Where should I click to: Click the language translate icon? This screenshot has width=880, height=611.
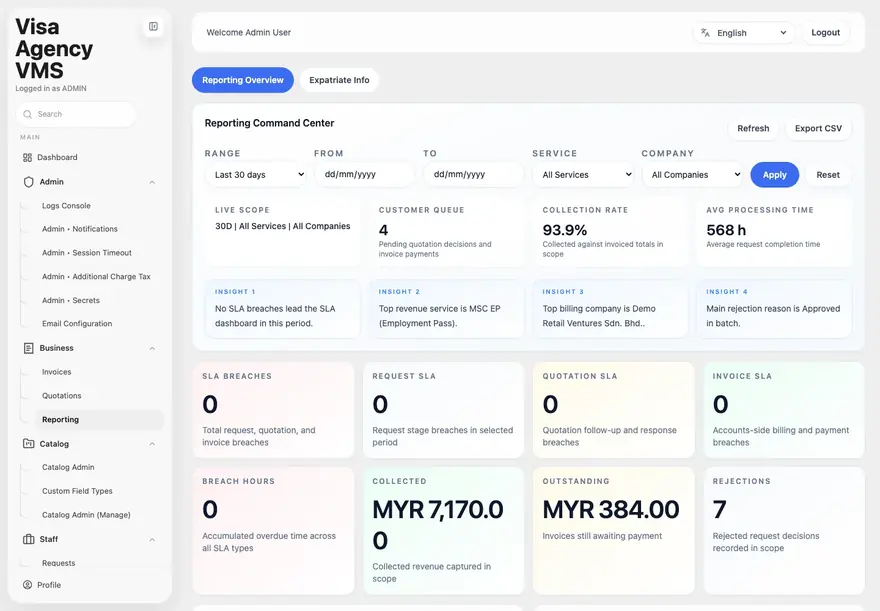[705, 33]
